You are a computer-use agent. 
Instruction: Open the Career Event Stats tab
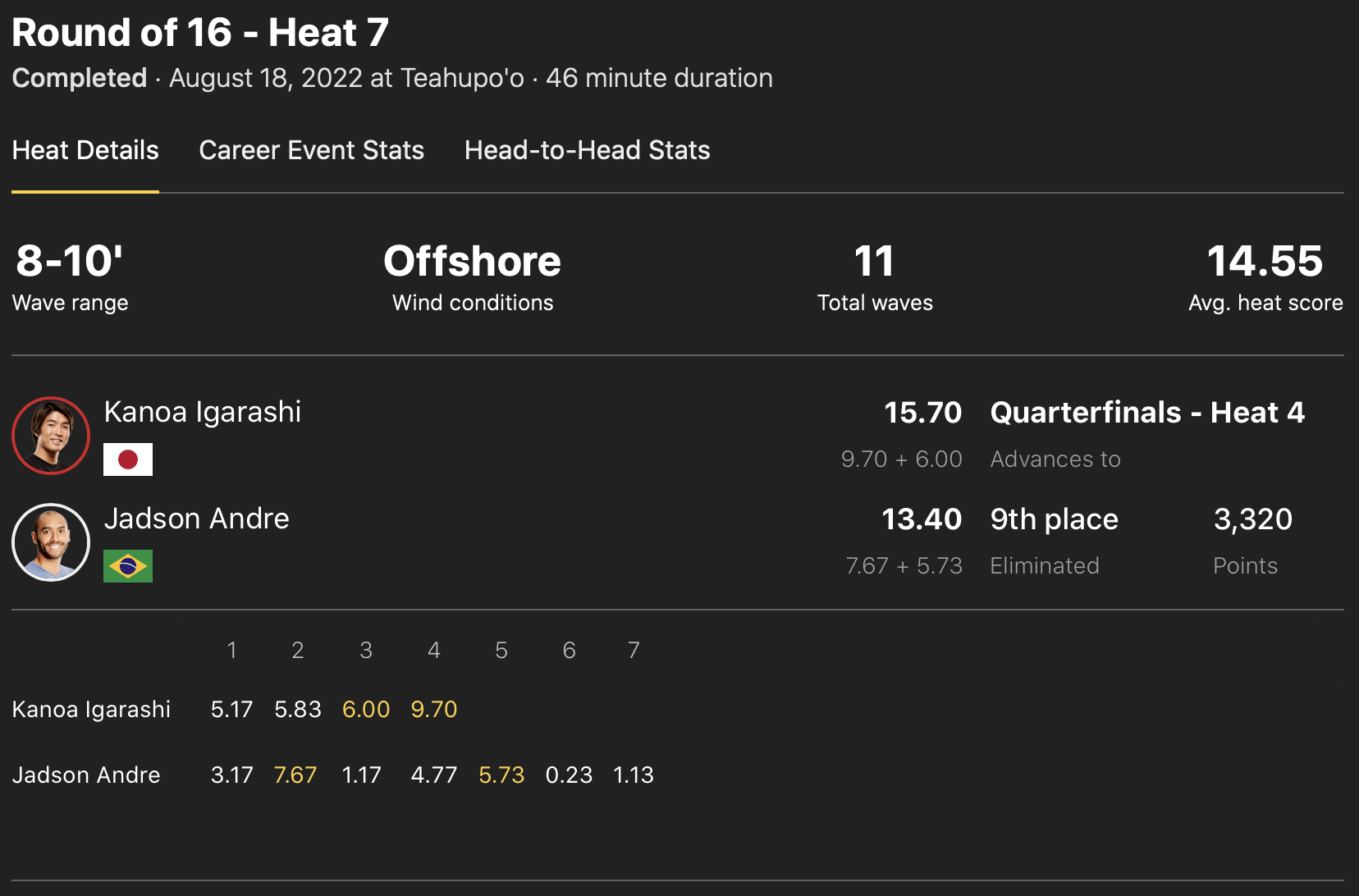(311, 150)
